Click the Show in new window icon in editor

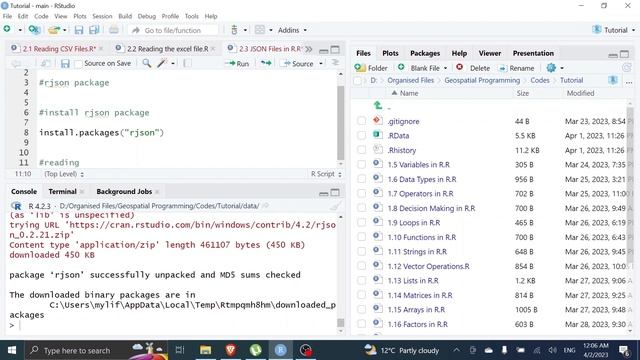coord(46,63)
